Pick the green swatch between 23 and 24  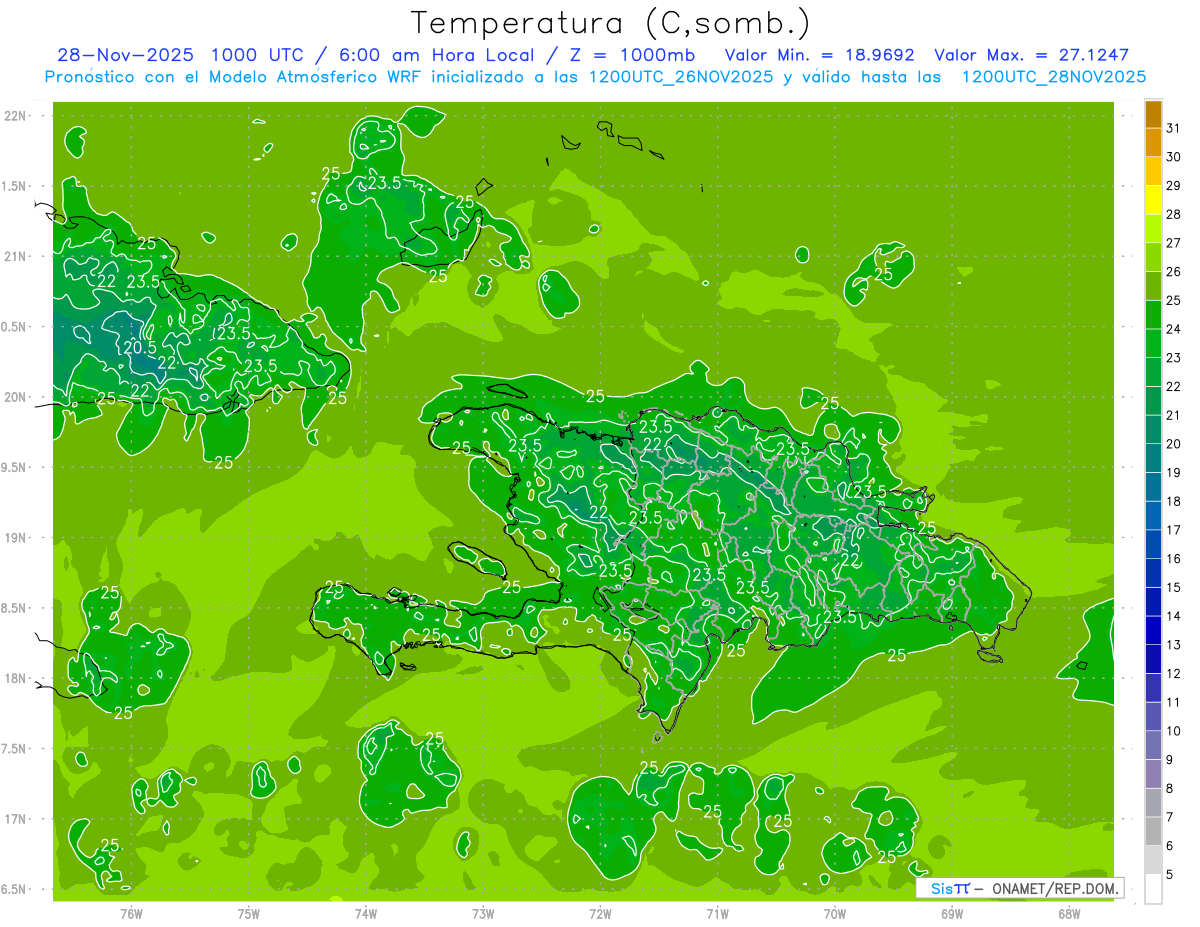[1153, 343]
